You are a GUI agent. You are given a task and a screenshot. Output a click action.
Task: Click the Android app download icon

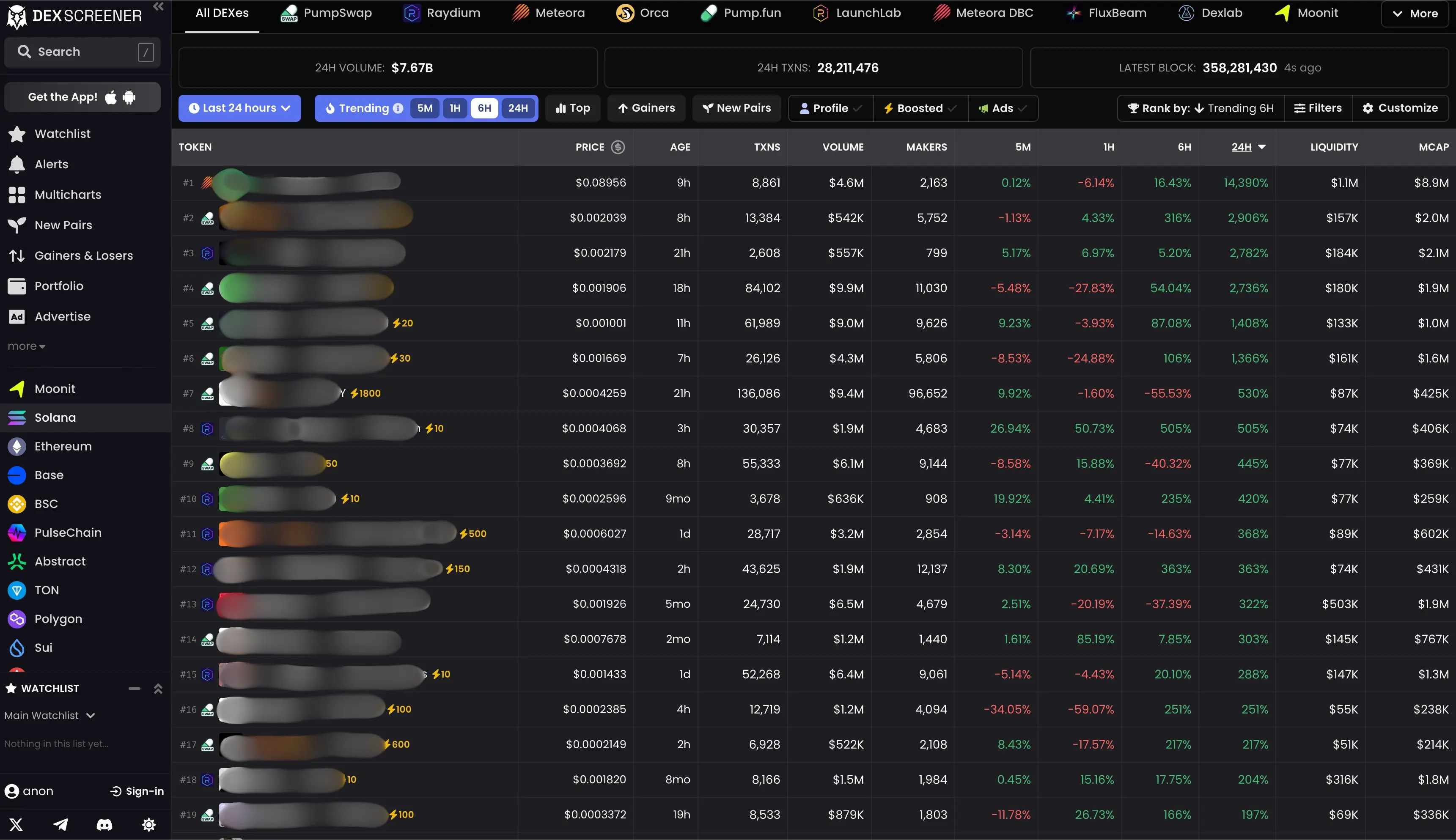pos(129,98)
